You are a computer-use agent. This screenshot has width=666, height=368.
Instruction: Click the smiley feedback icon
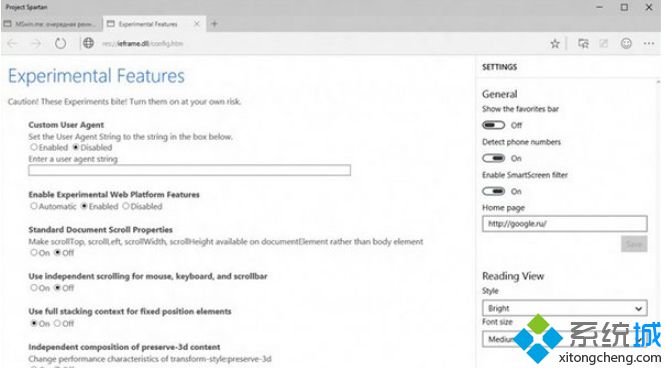point(626,43)
